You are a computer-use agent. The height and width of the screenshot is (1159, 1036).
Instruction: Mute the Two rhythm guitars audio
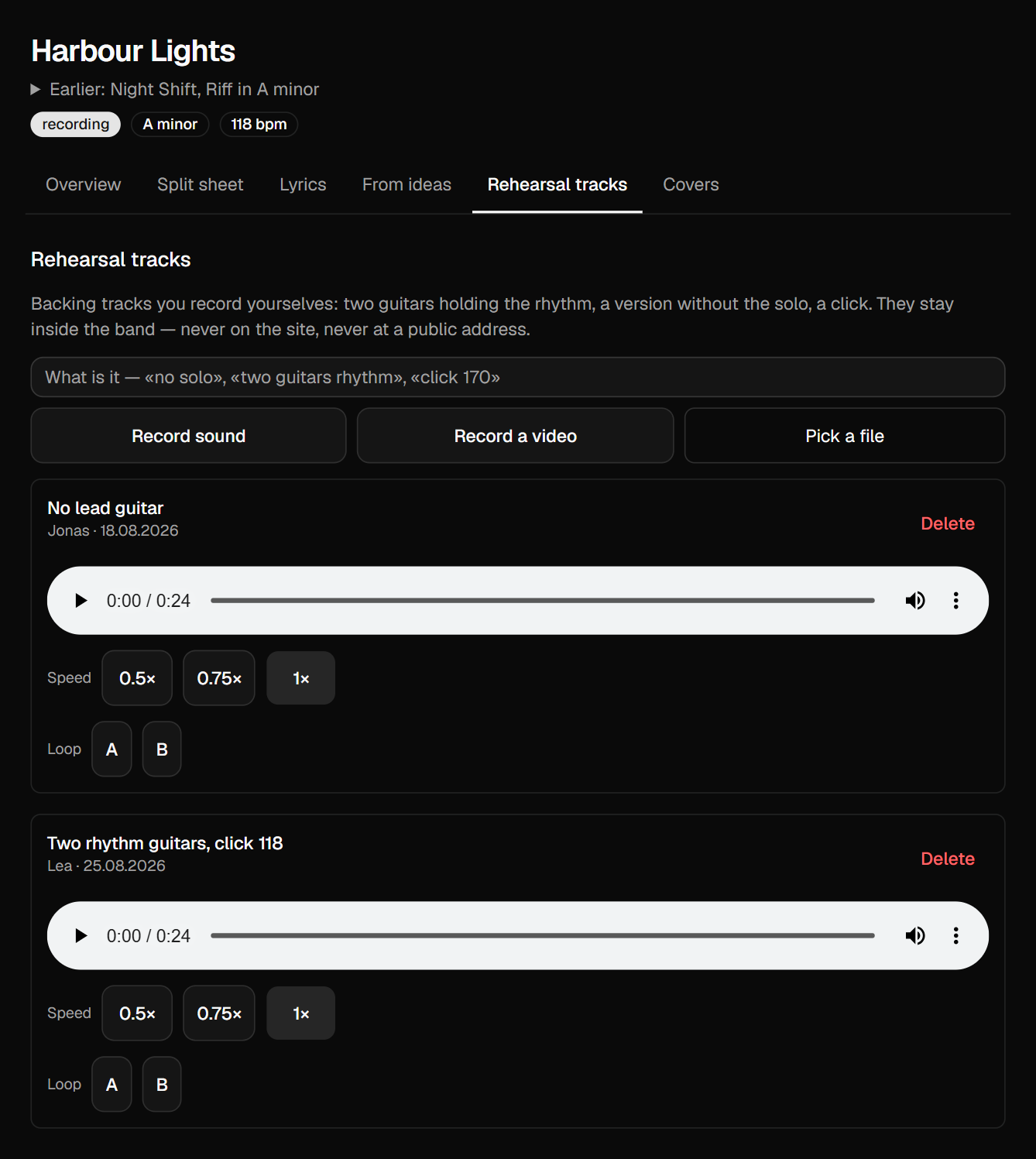915,936
